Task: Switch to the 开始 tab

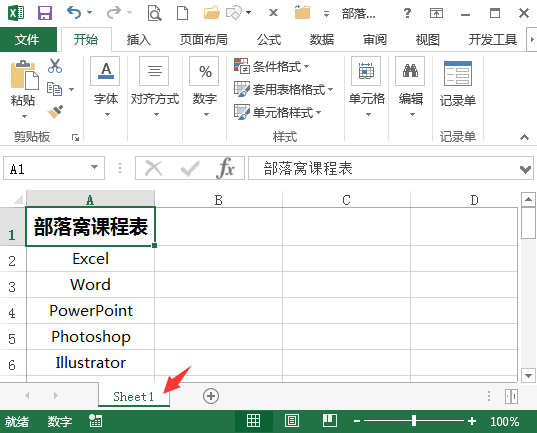Action: coord(86,39)
